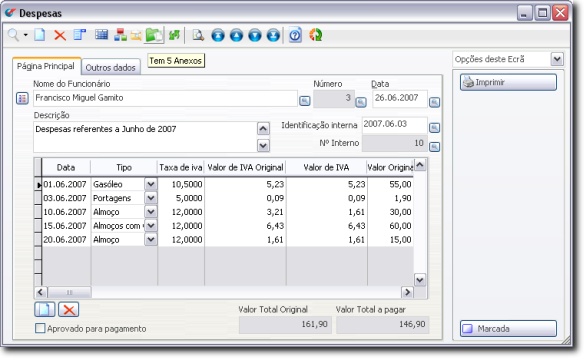Go to first record blue arrow
Screen dimensions: 584x360
tap(218, 36)
